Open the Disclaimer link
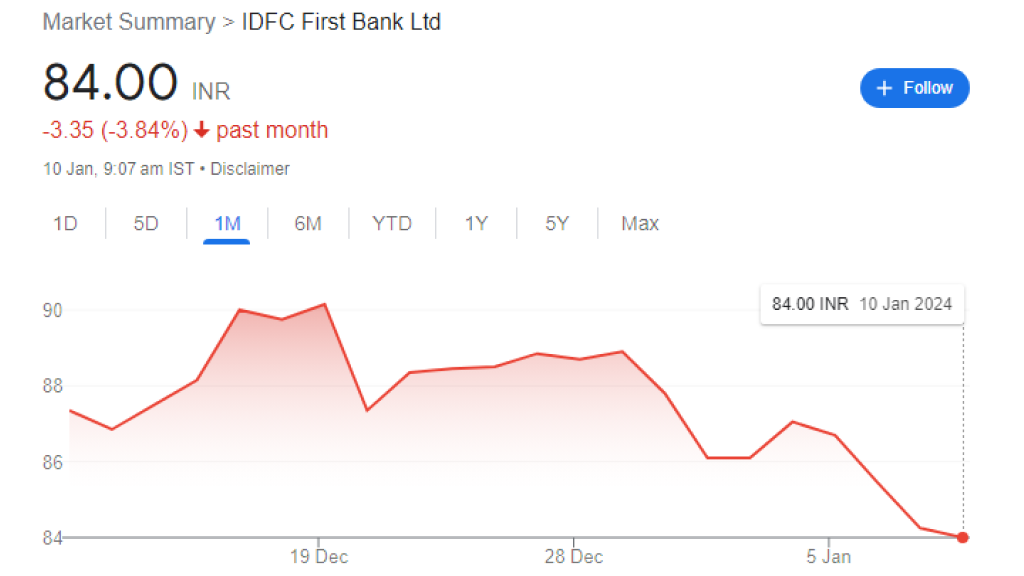 point(250,169)
